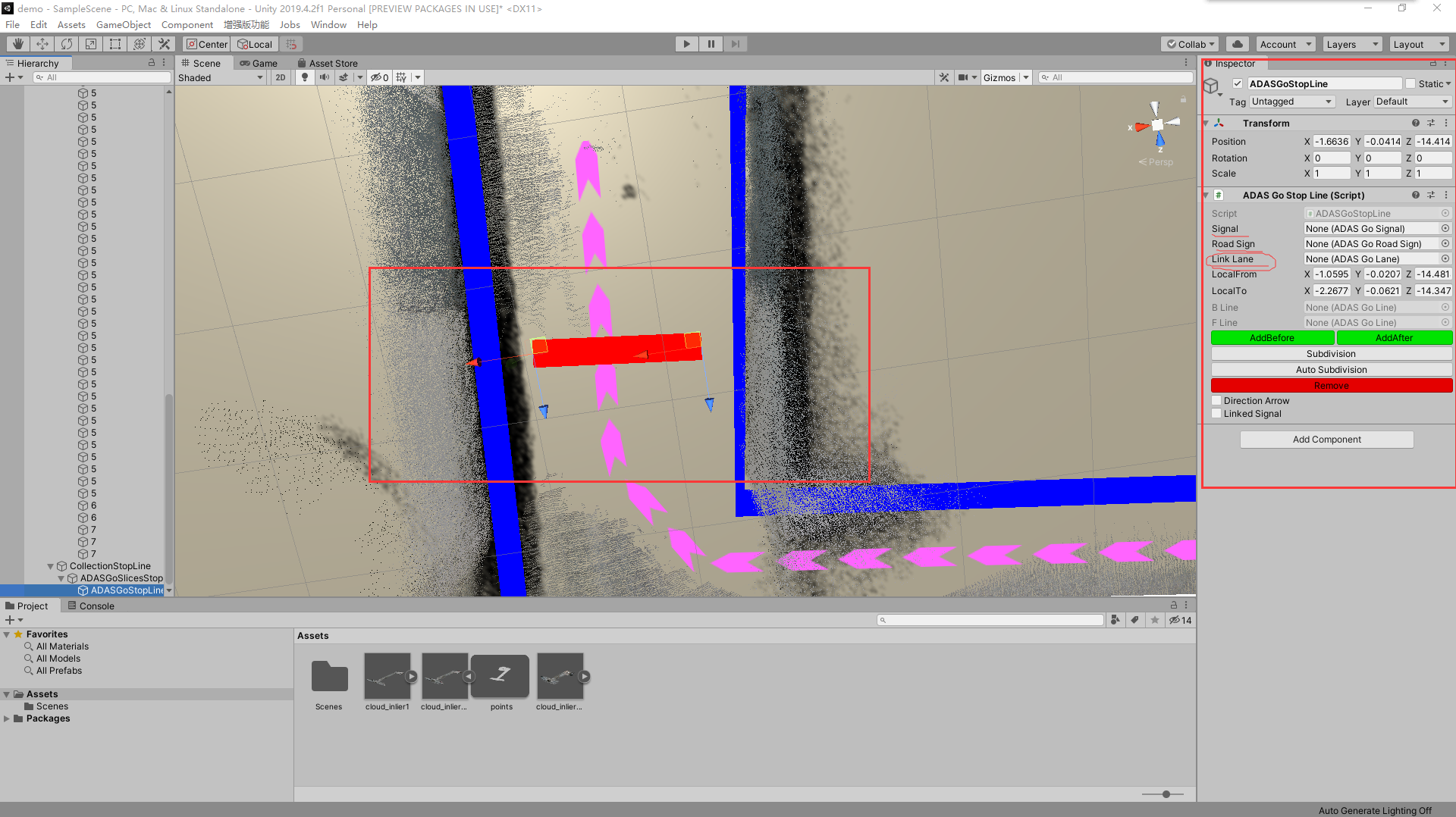Screen dimensions: 1456x817
Task: Toggle scene audio in the Scene view
Action: [x=325, y=77]
